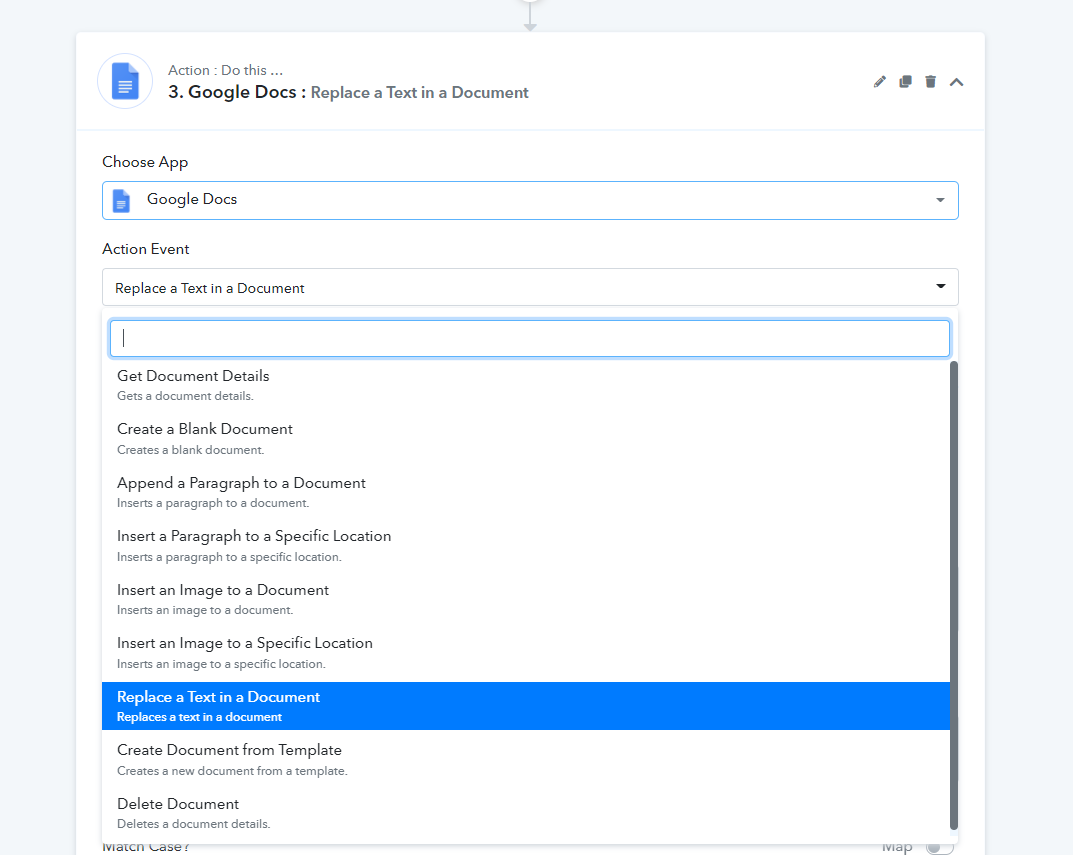Click the pencil edit icon for step 3

click(879, 82)
